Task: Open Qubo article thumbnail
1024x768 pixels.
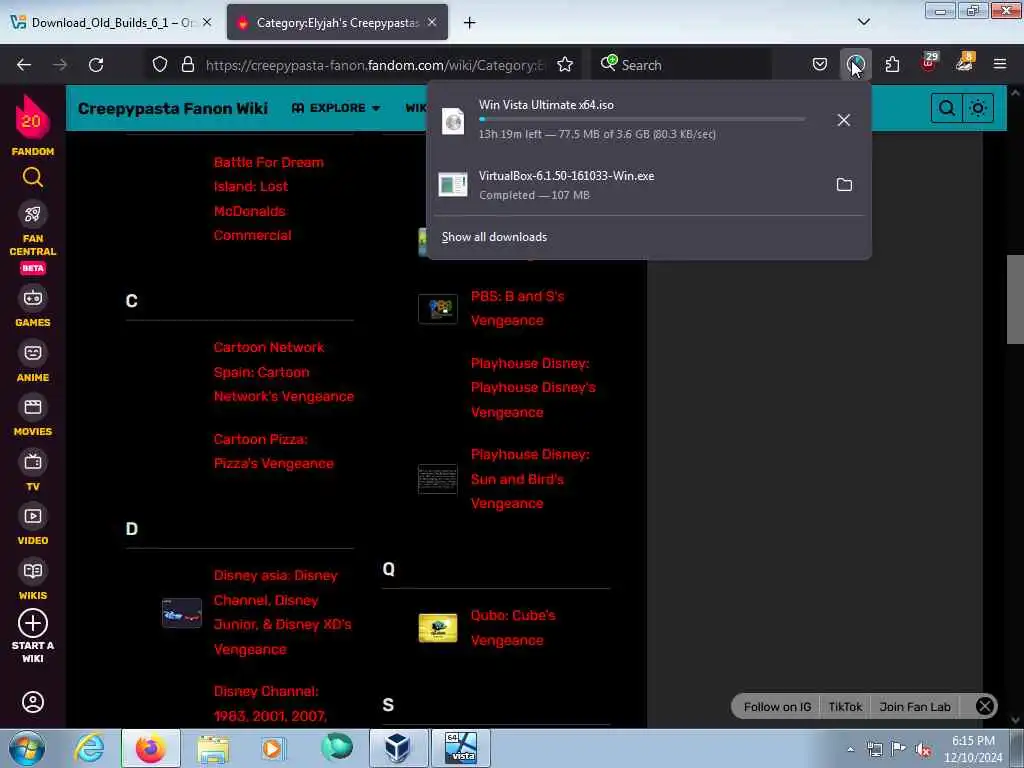Action: tap(438, 628)
